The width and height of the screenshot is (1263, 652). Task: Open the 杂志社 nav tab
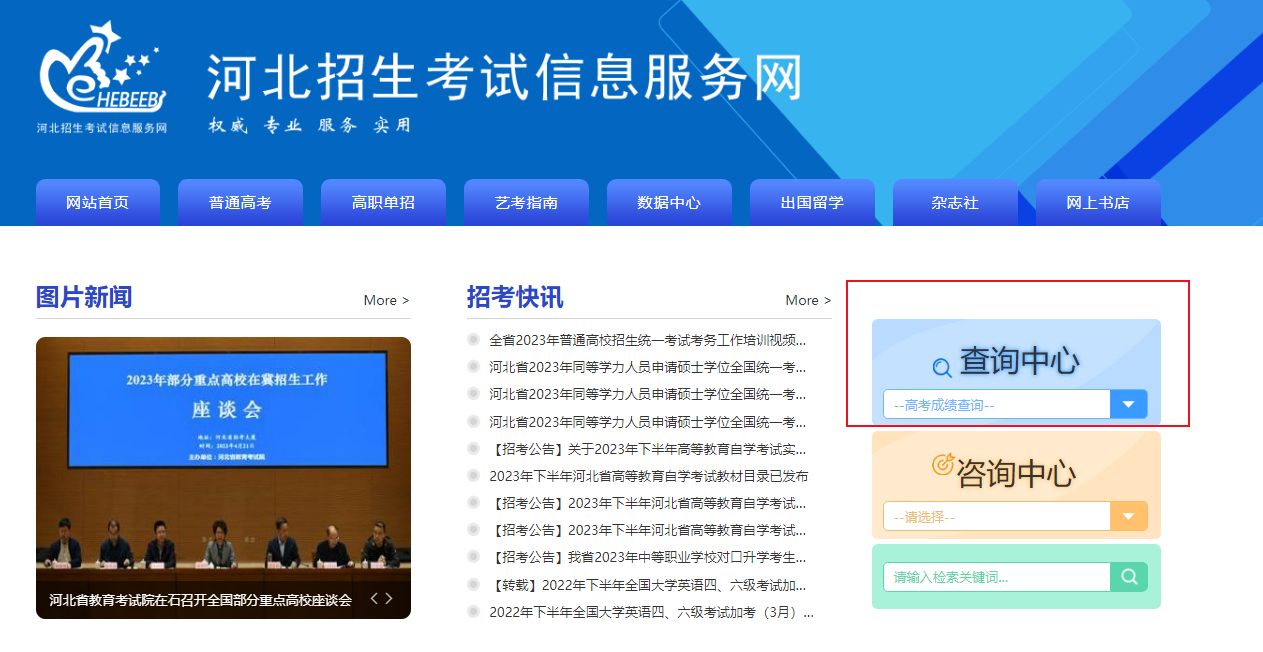[x=955, y=202]
